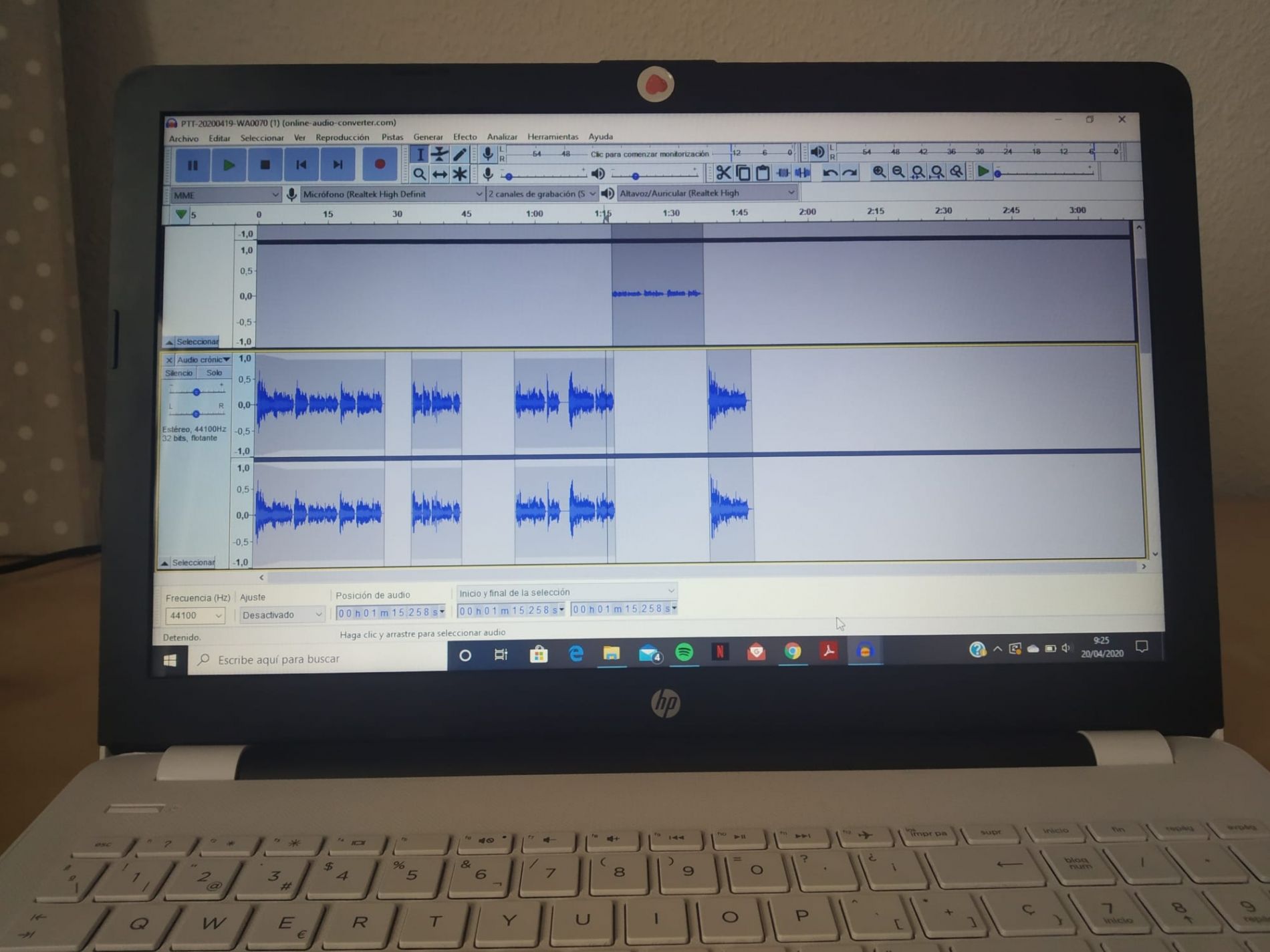Open the Editar menu
This screenshot has height=952, width=1270.
(x=219, y=139)
